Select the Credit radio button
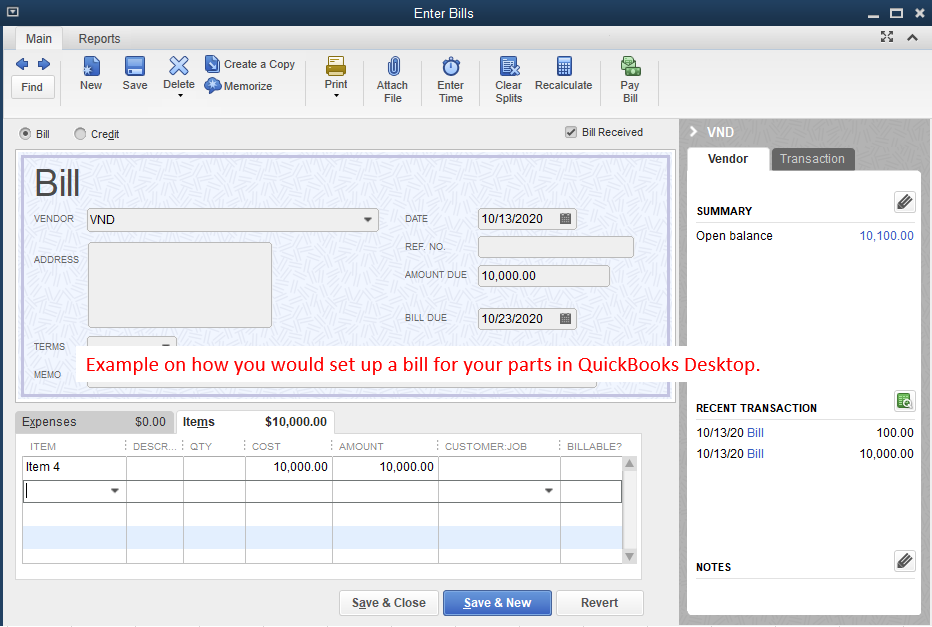Image resolution: width=932 pixels, height=627 pixels. click(x=80, y=134)
